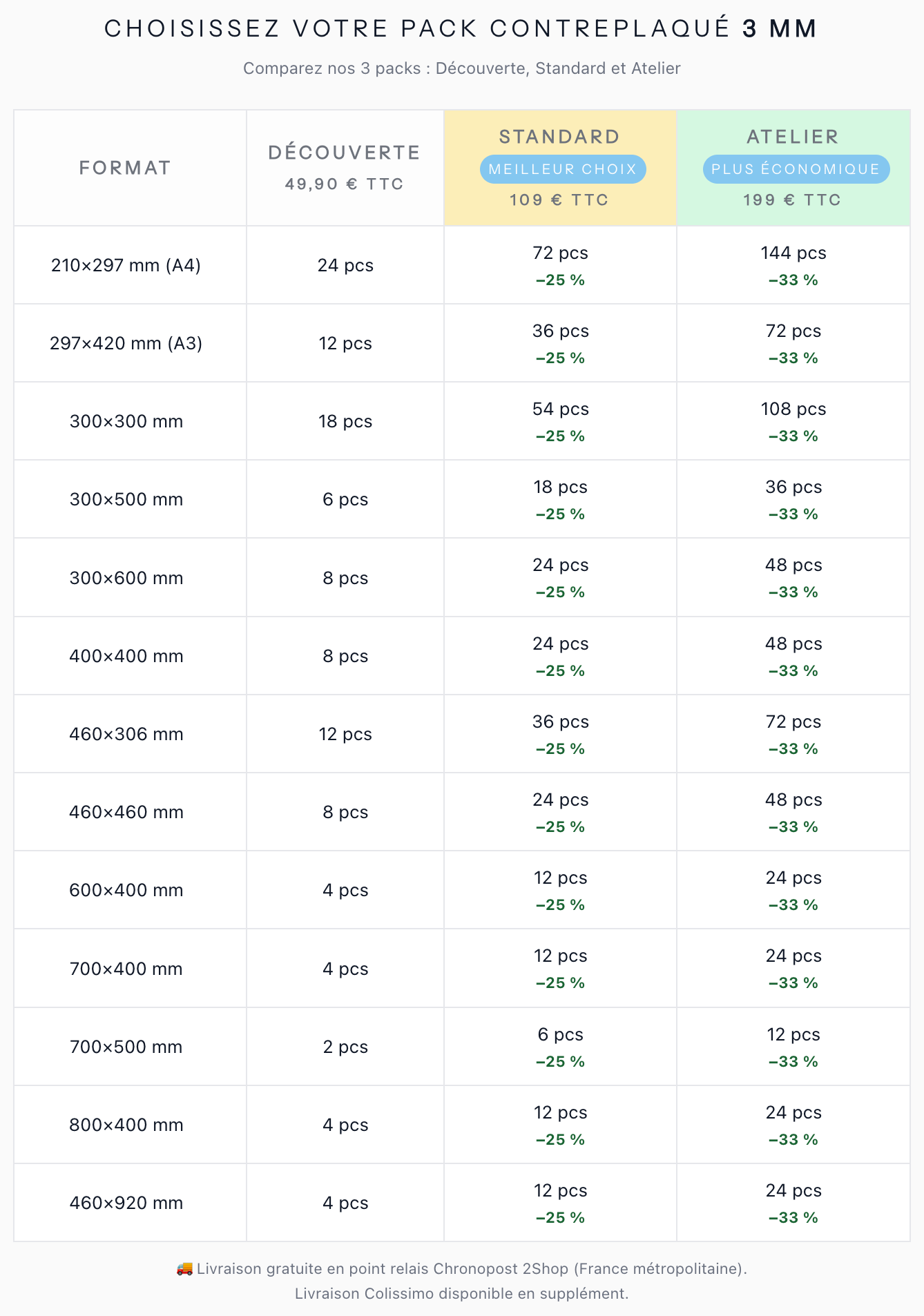Click the Colissimo delivery supplement text

(461, 1293)
